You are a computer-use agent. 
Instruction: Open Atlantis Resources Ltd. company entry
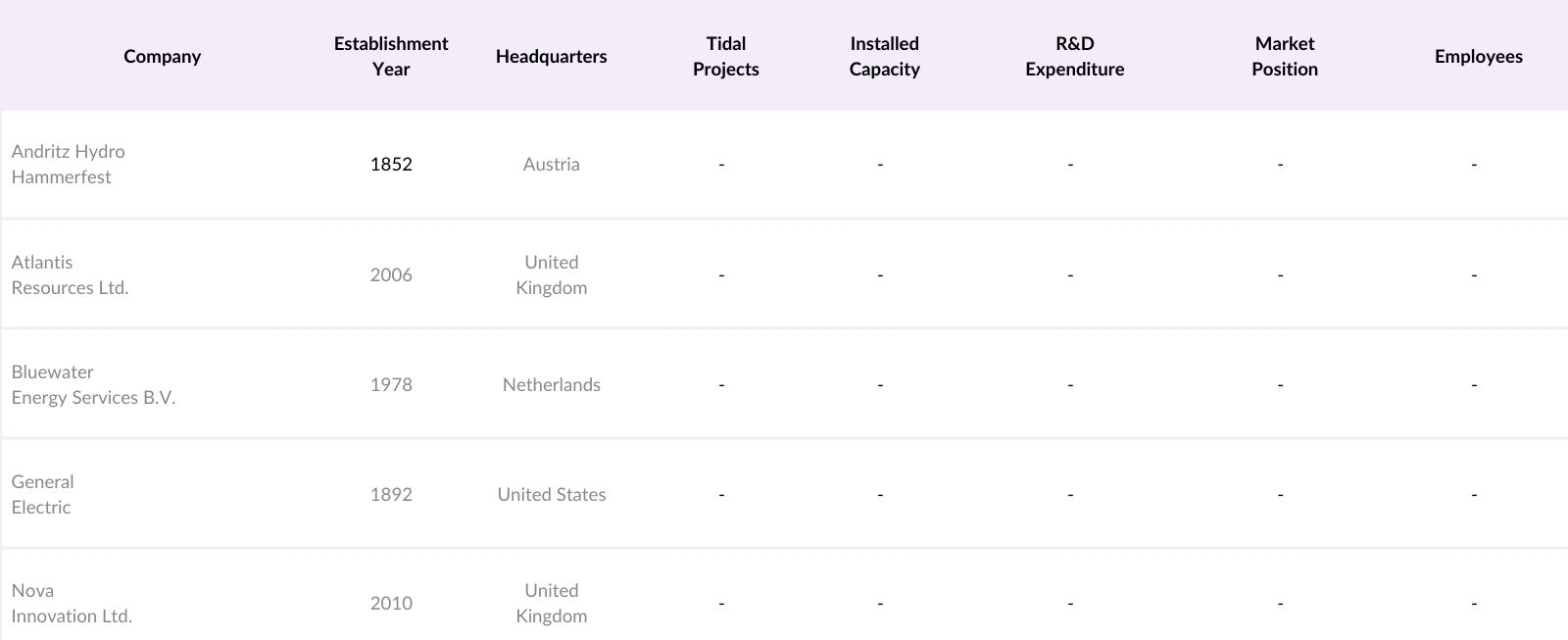click(70, 275)
